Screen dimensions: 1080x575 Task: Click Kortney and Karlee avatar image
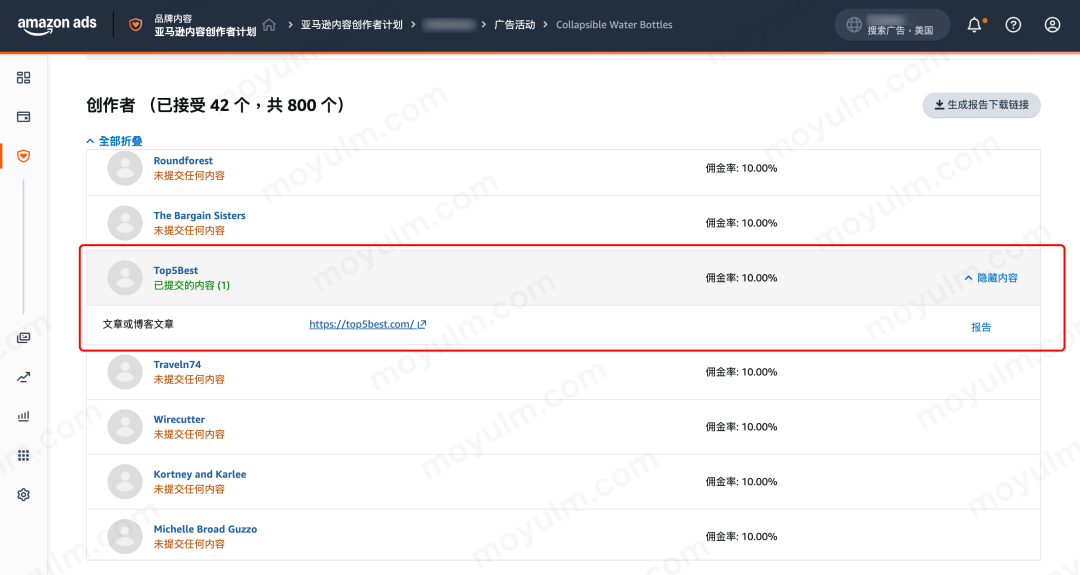coord(125,482)
